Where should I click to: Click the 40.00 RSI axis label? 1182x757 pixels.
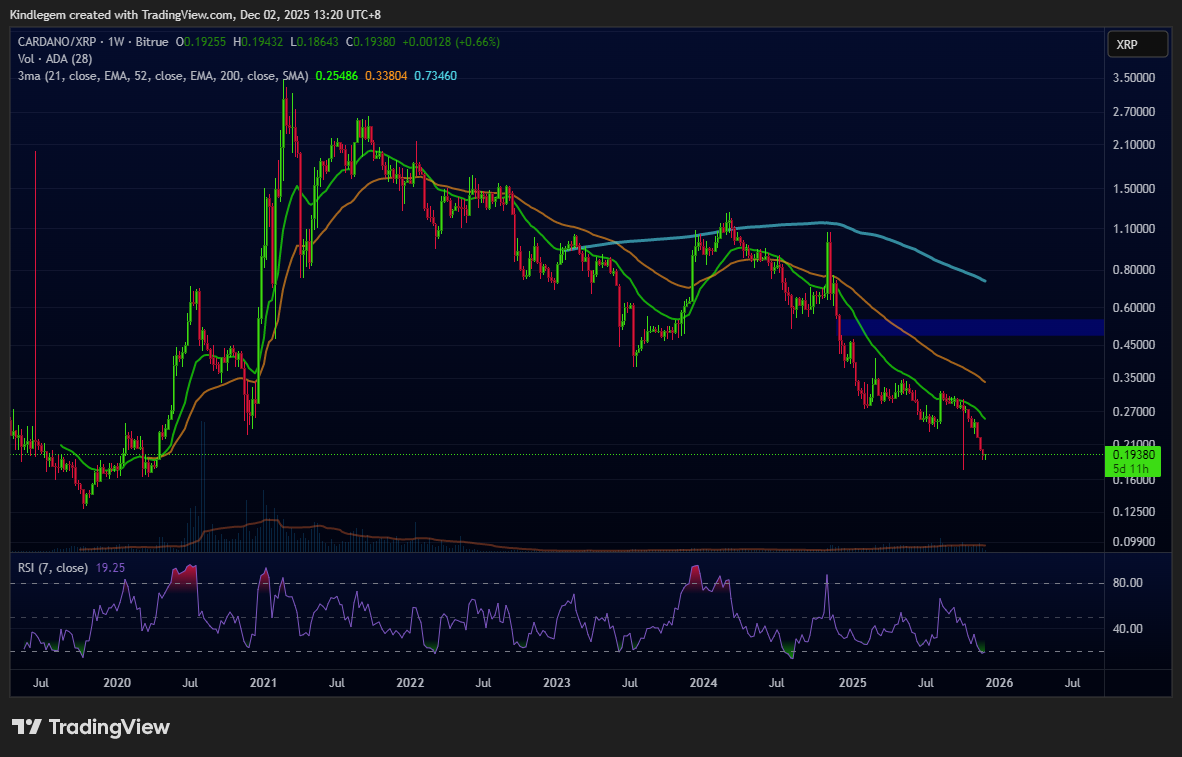(1127, 629)
